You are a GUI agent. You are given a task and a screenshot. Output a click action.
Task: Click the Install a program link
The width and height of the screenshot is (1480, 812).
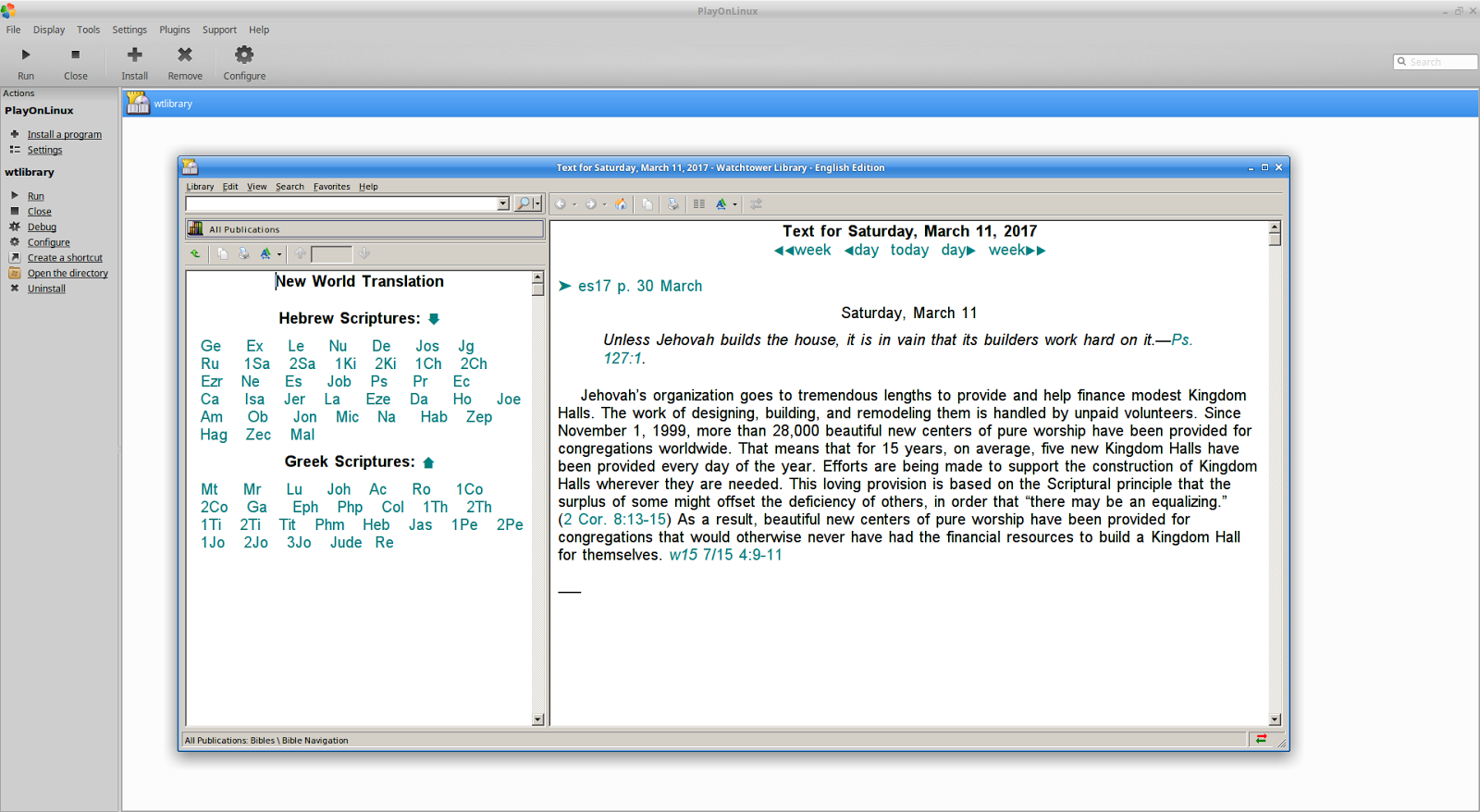(65, 134)
